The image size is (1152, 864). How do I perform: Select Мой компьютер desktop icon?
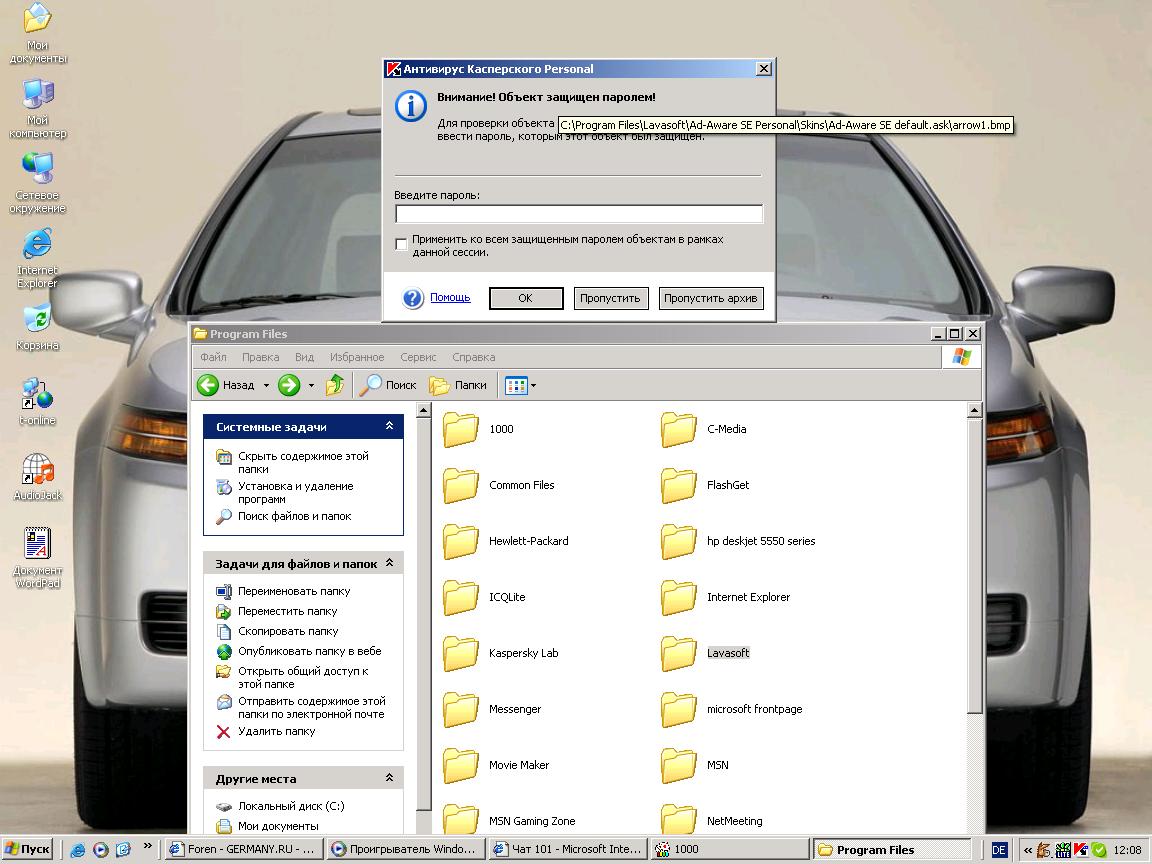(x=37, y=108)
